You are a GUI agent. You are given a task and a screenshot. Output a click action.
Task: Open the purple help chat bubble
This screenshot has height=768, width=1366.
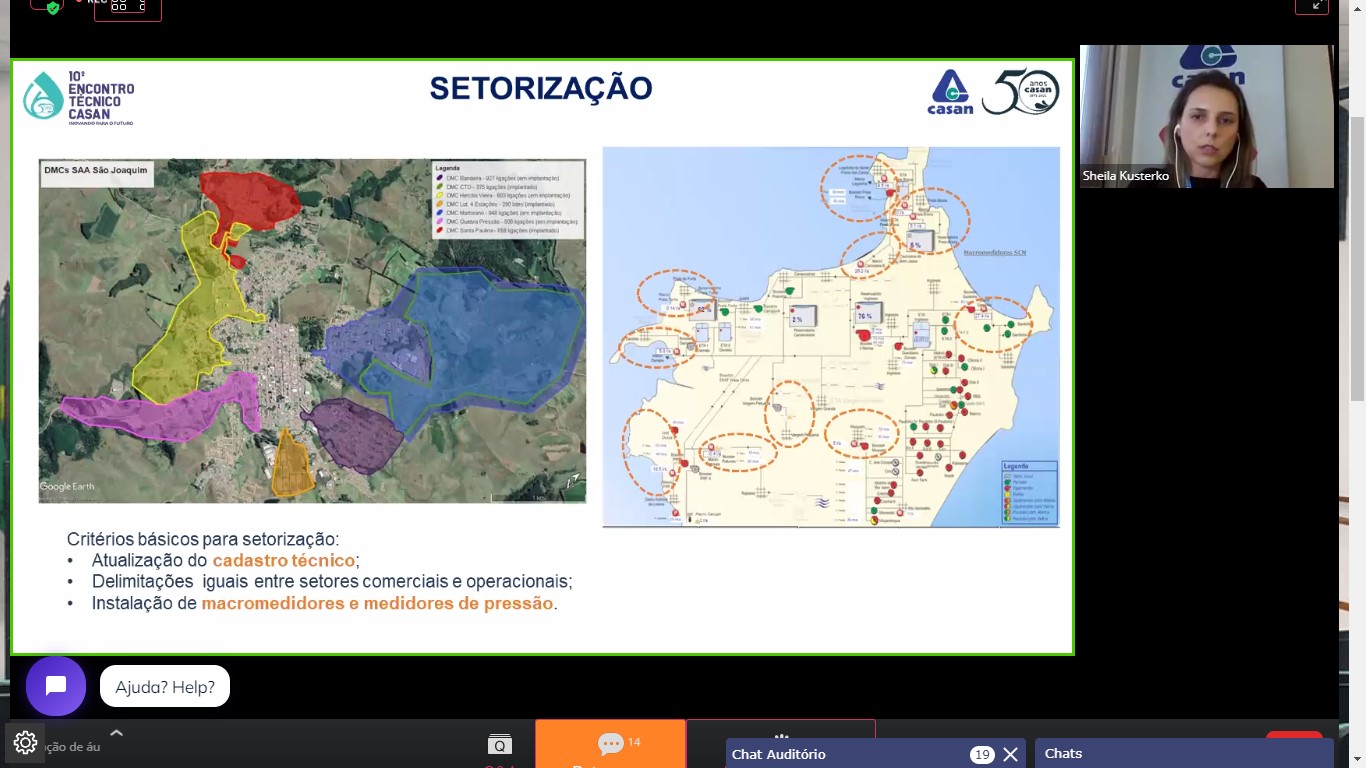point(56,686)
